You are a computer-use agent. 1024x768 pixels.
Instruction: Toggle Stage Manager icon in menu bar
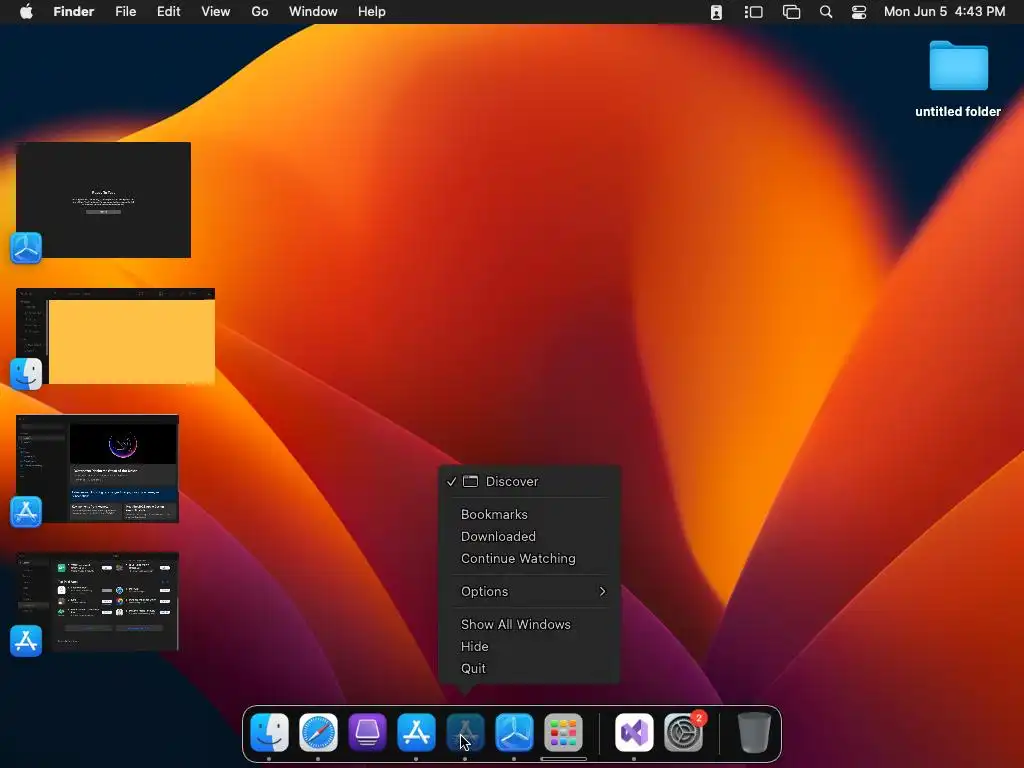(754, 12)
